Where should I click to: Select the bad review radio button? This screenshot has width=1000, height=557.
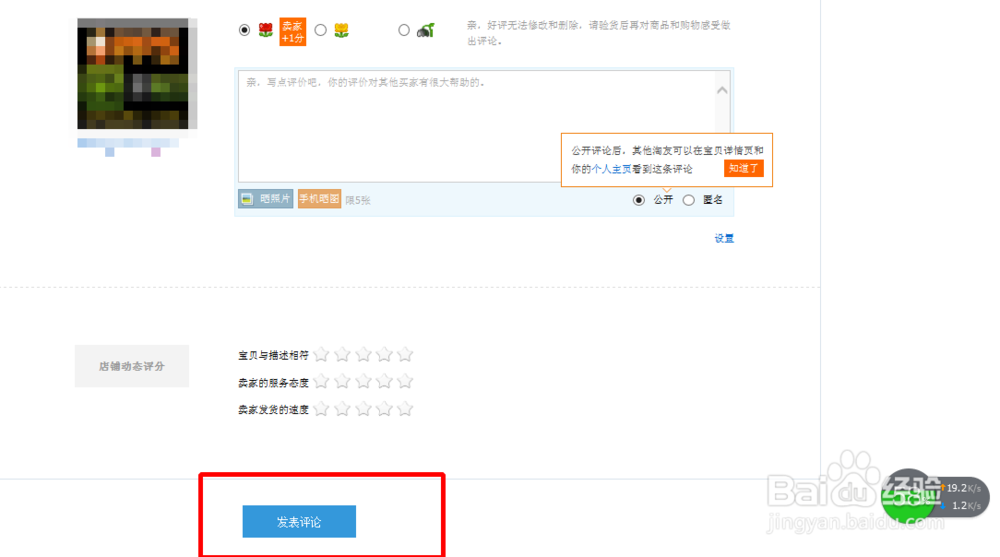[404, 30]
